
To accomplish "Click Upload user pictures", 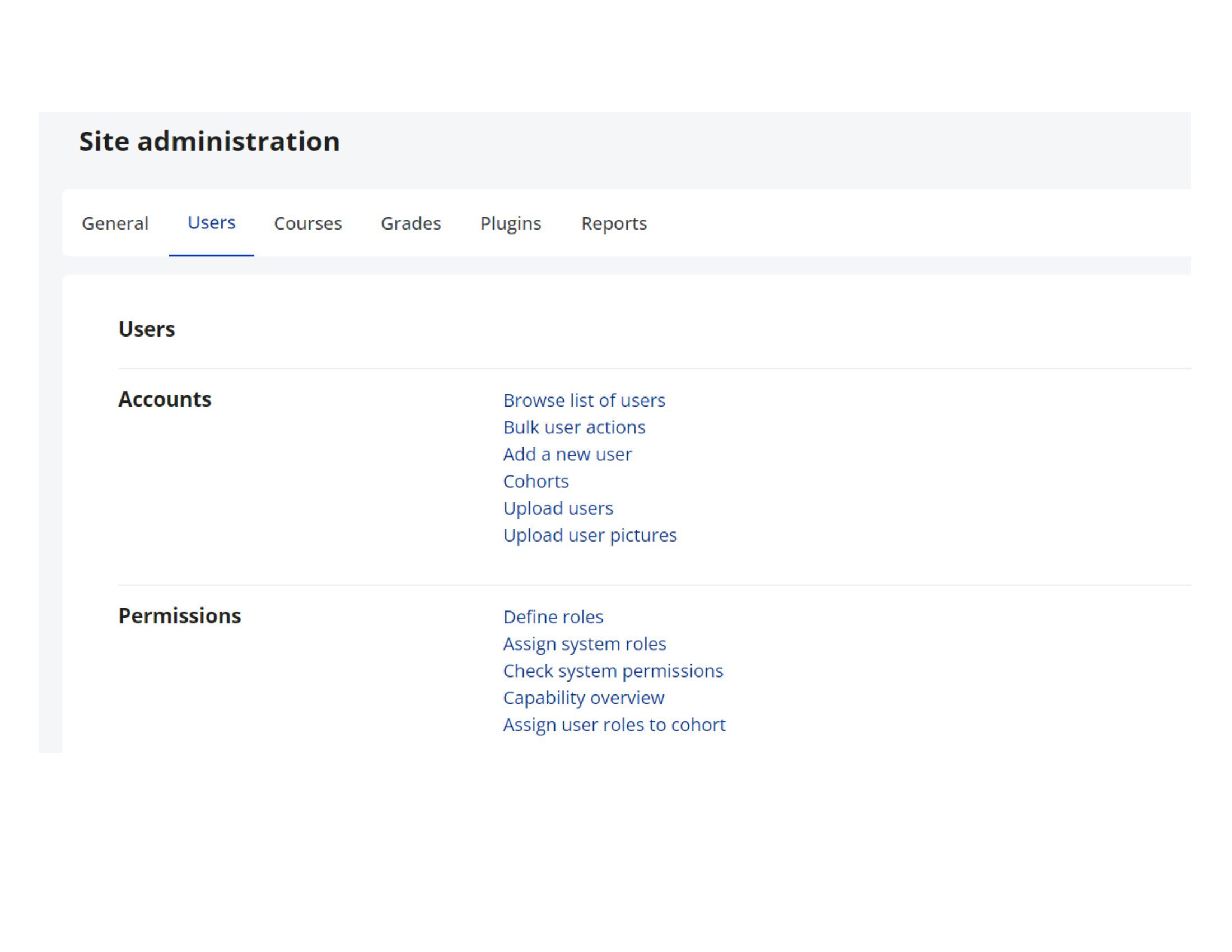I will coord(590,535).
